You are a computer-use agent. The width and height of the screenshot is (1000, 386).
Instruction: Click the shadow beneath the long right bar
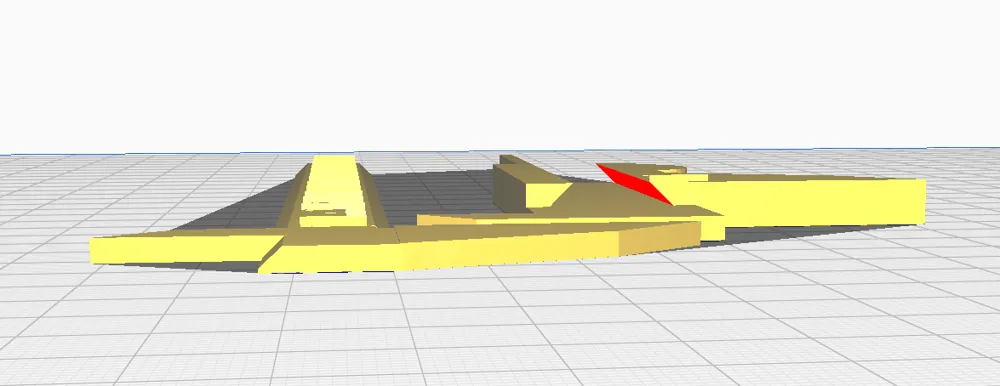[x=797, y=234]
